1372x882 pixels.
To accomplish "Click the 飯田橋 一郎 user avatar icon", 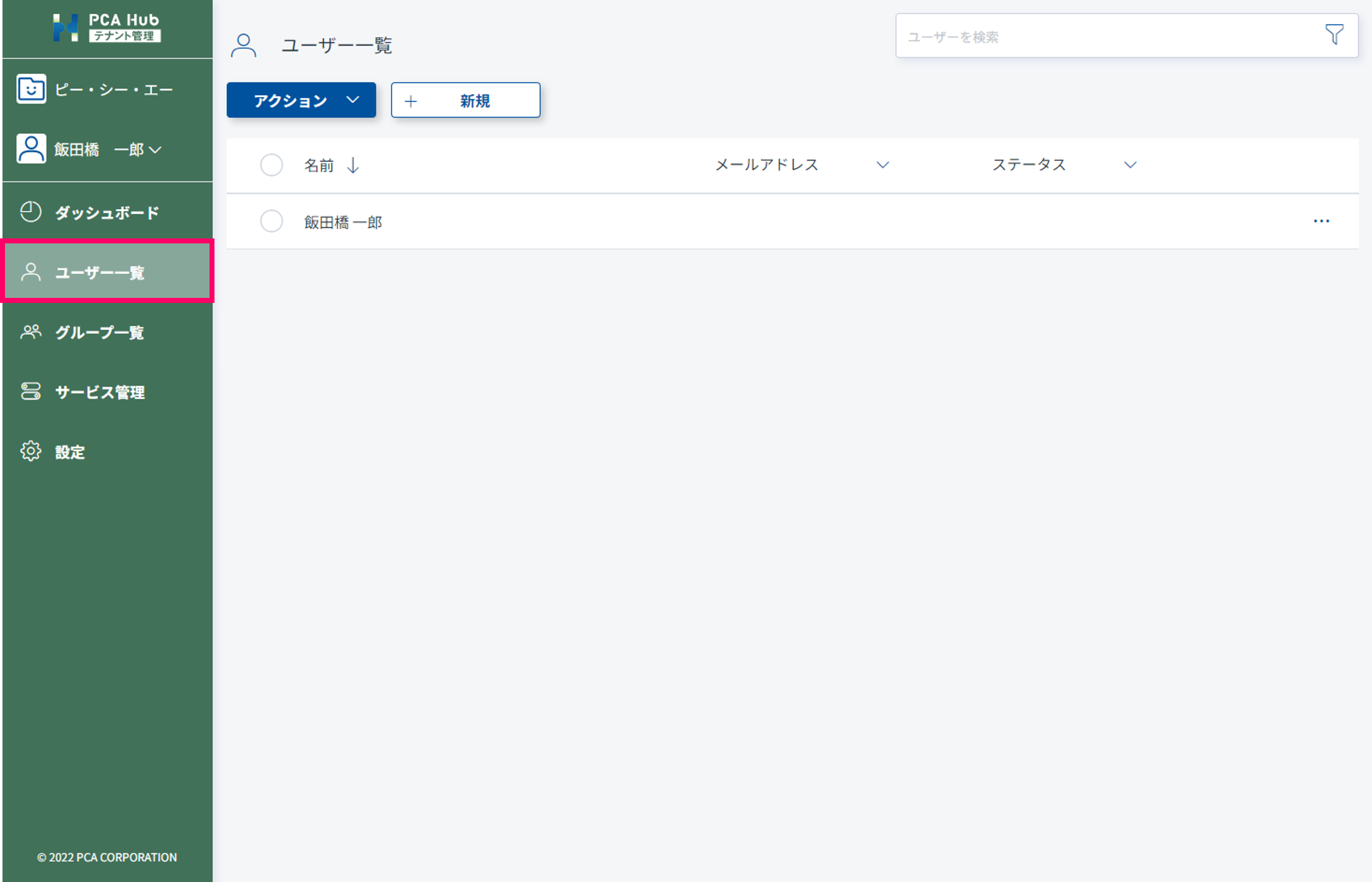I will coord(31,149).
